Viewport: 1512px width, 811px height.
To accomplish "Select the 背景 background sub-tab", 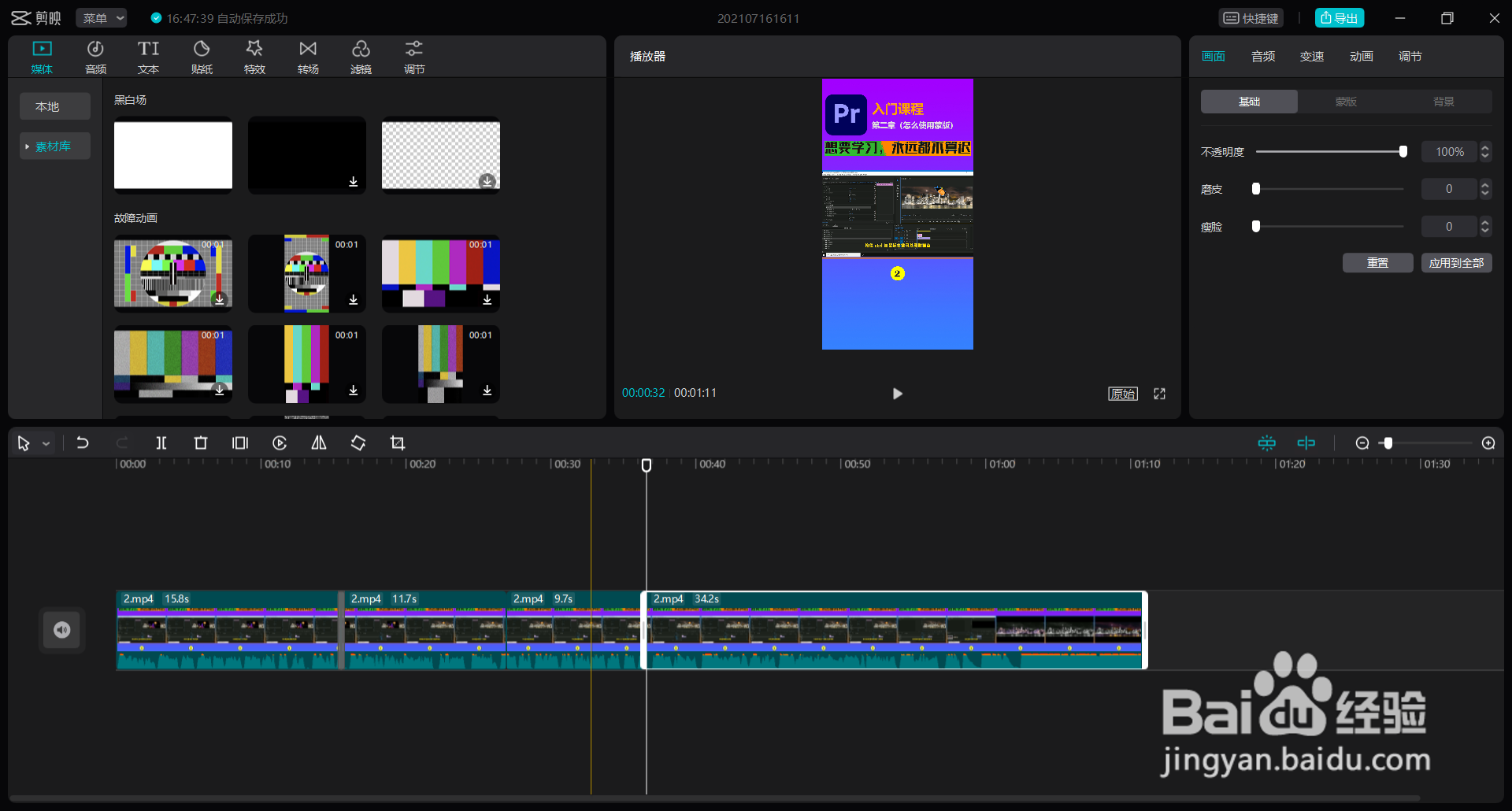I will click(x=1443, y=102).
